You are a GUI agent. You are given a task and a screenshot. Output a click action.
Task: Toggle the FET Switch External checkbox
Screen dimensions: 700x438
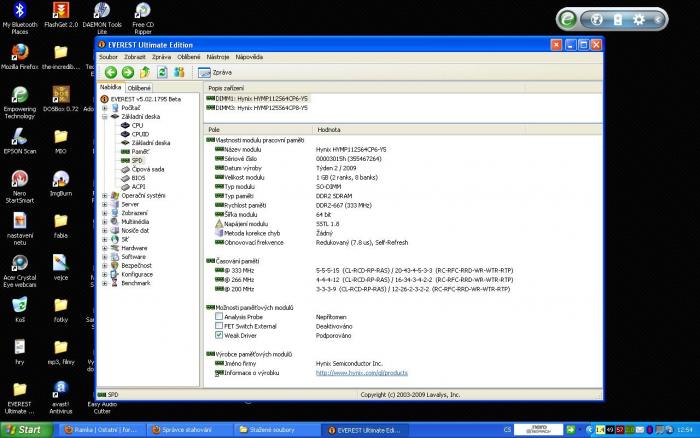(219, 325)
